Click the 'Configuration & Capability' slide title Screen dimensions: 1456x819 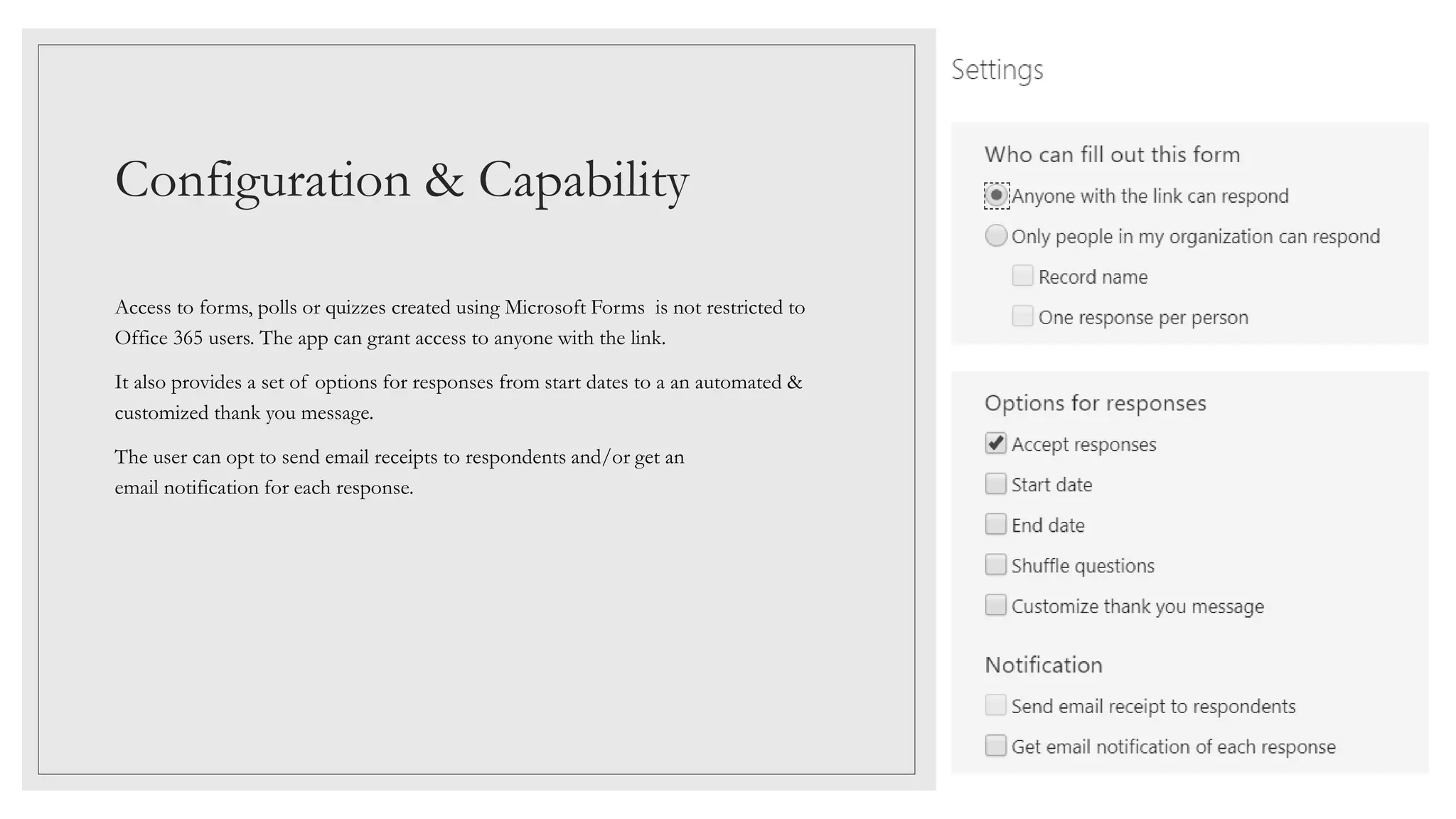[402, 180]
